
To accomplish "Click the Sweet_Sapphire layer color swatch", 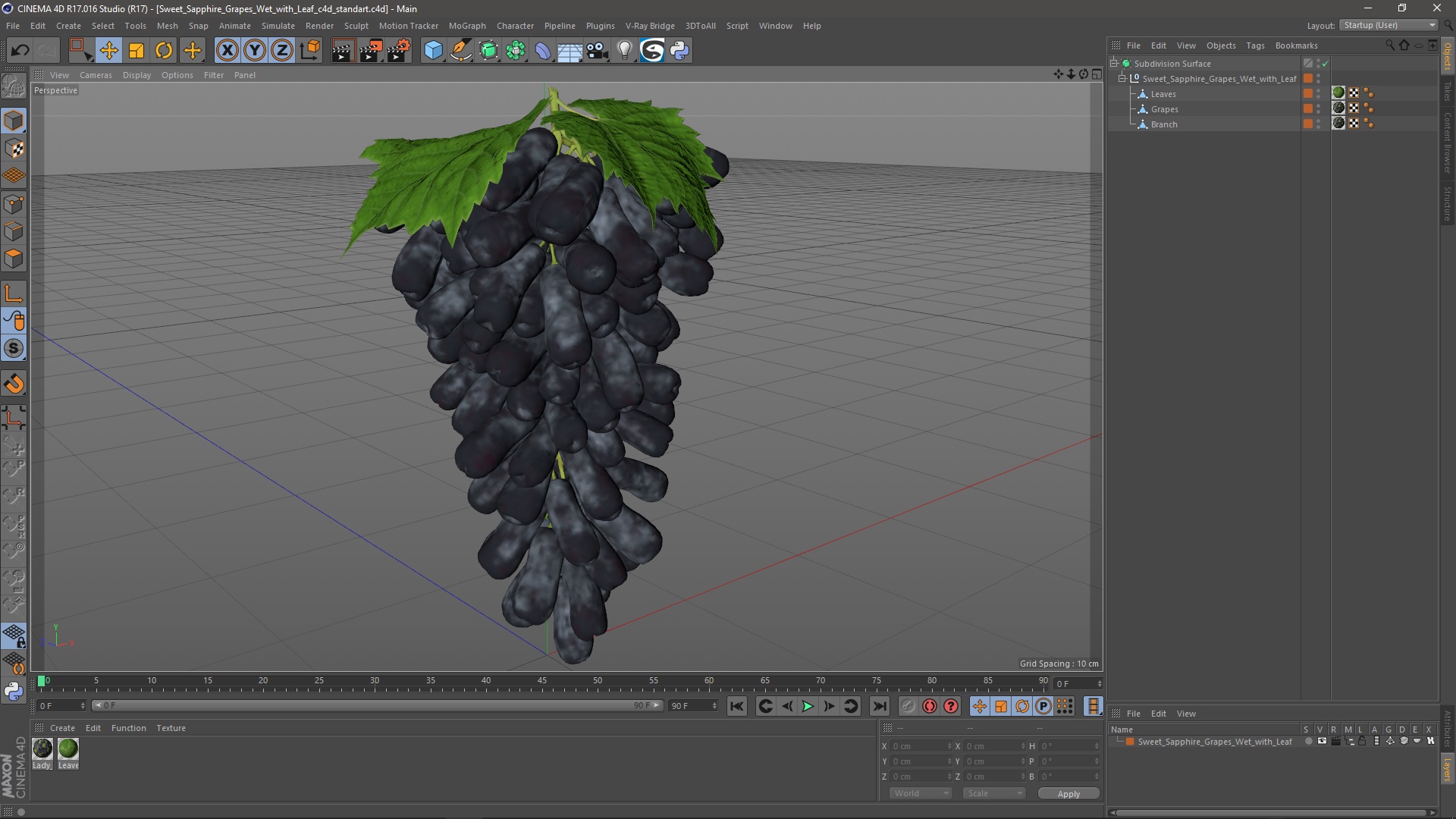I will coord(1130,742).
